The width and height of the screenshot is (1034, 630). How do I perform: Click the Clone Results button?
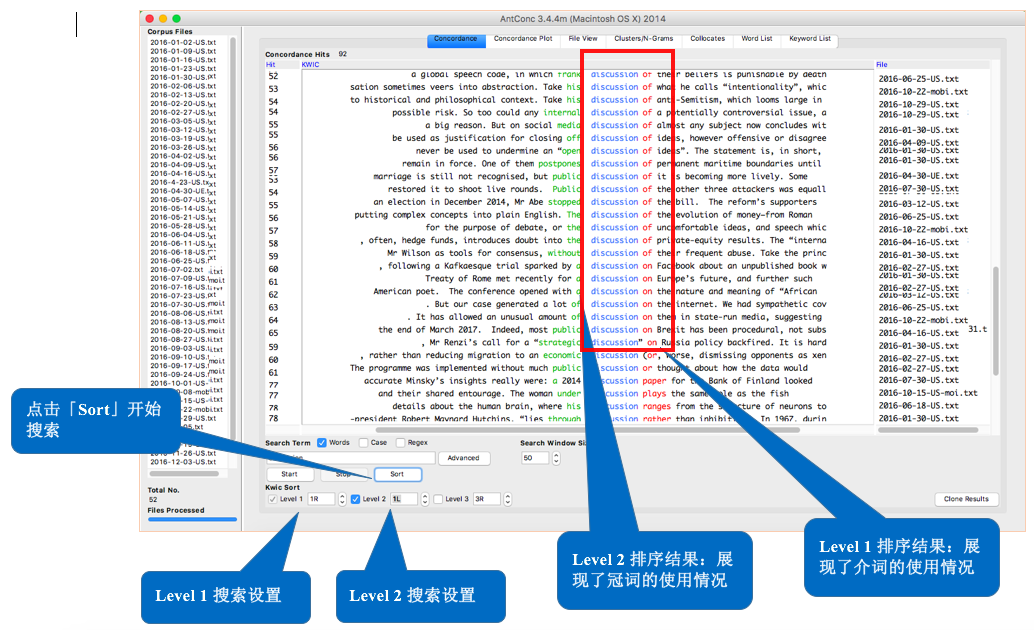(966, 499)
